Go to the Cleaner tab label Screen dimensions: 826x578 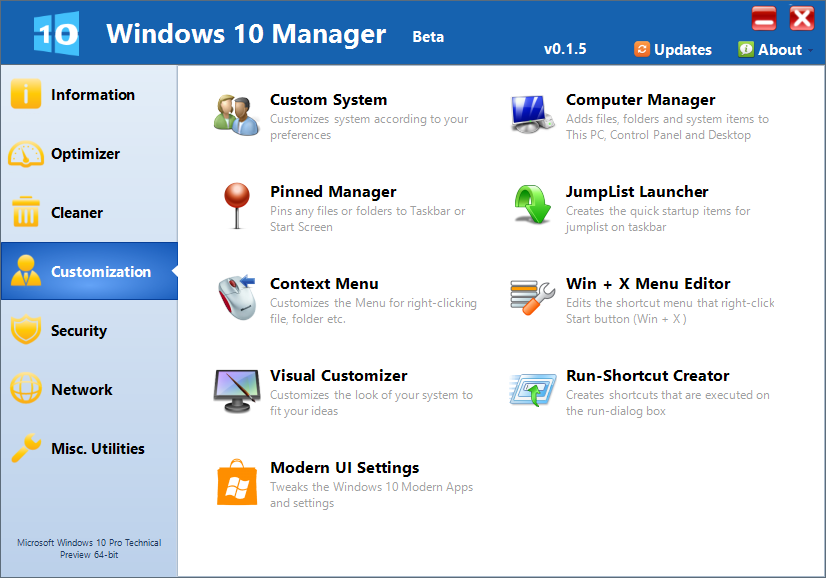coord(77,213)
